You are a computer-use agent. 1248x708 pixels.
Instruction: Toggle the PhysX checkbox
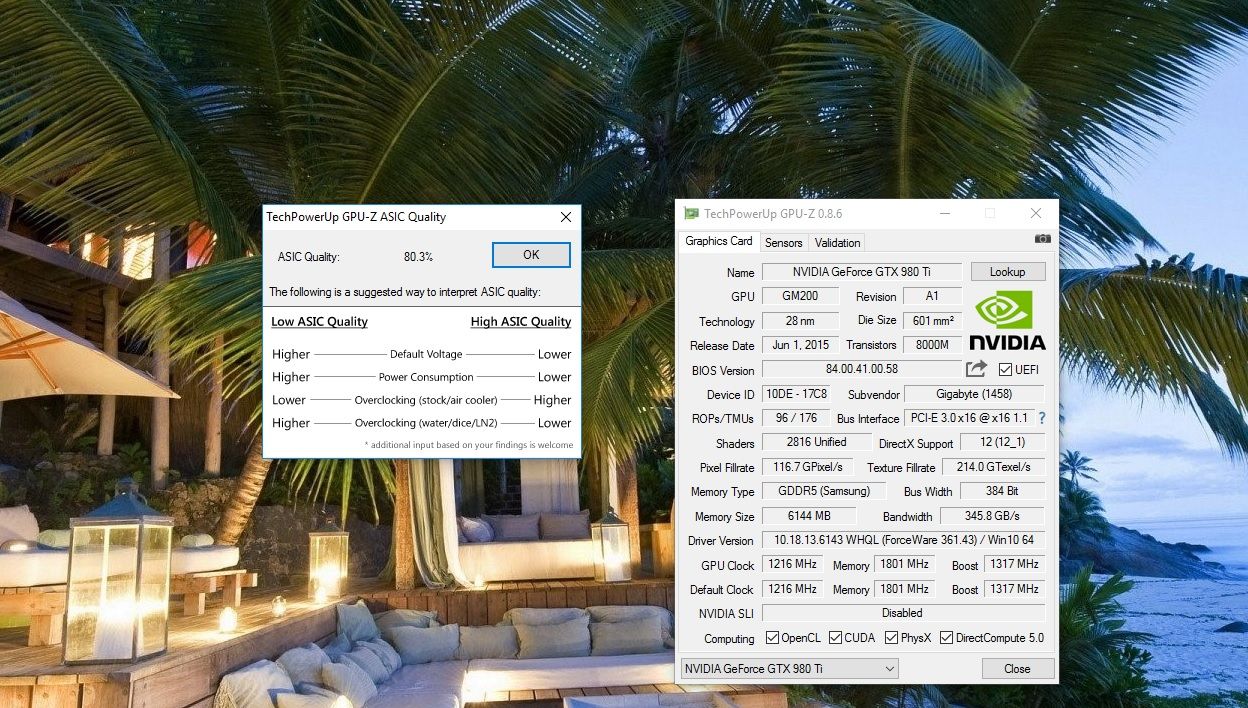tap(890, 638)
